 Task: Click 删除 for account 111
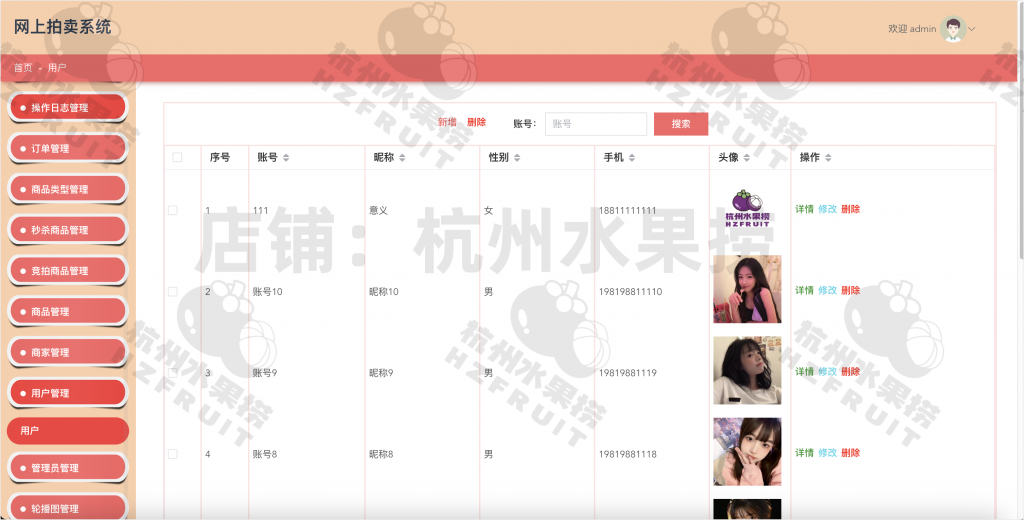pyautogui.click(x=850, y=209)
